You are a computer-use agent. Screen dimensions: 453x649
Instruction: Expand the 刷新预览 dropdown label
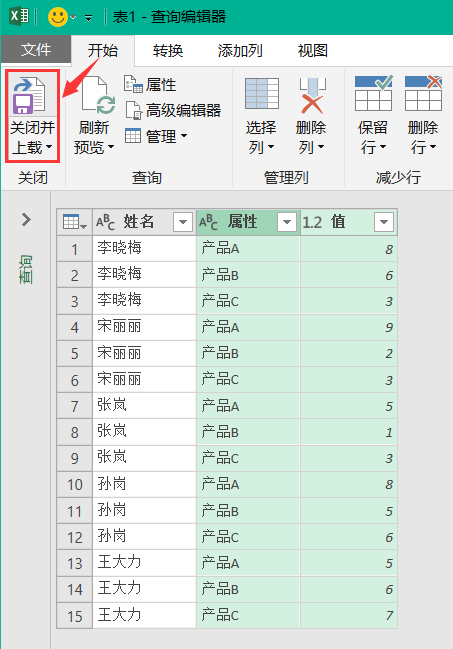[94, 137]
